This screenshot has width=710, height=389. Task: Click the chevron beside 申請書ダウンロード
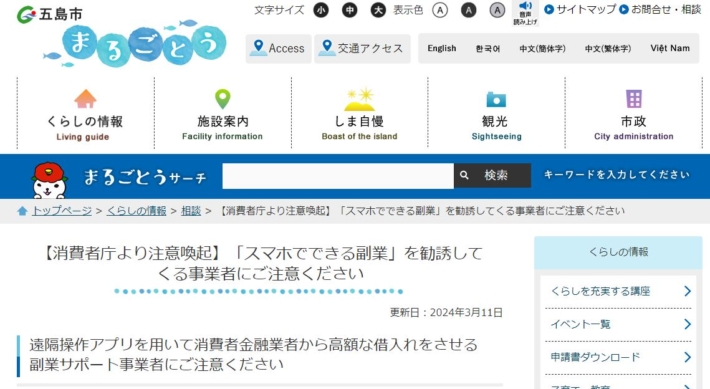pyautogui.click(x=687, y=357)
